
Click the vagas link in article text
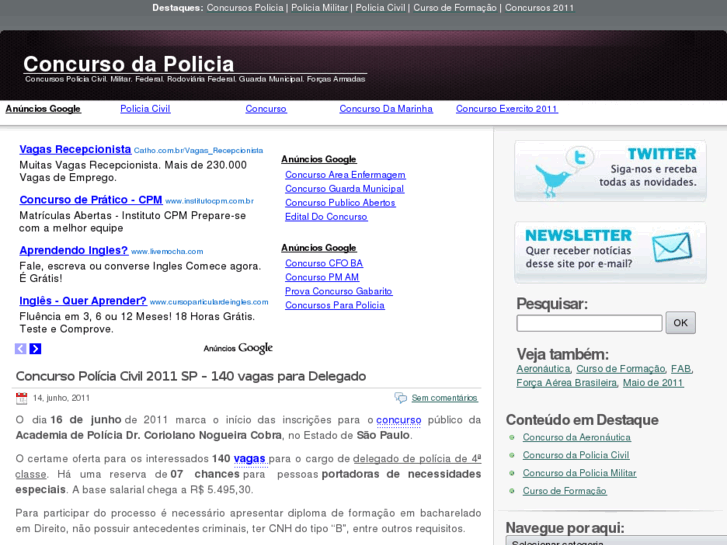[249, 459]
